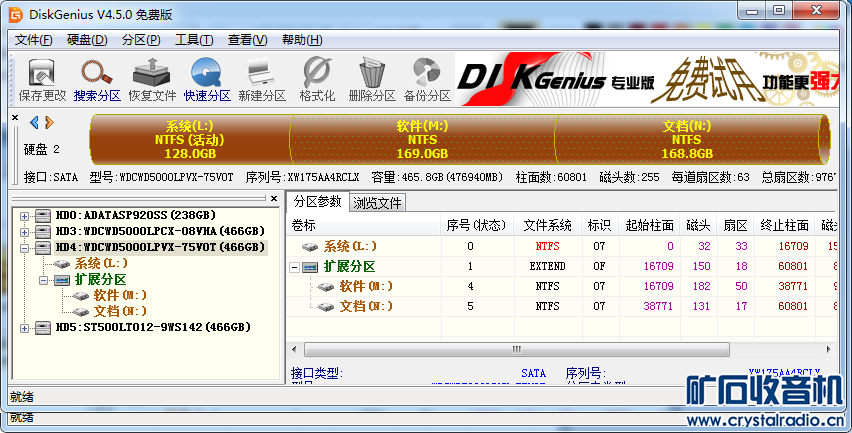Close the disk map panel with X
The image size is (852, 433).
pyautogui.click(x=15, y=117)
